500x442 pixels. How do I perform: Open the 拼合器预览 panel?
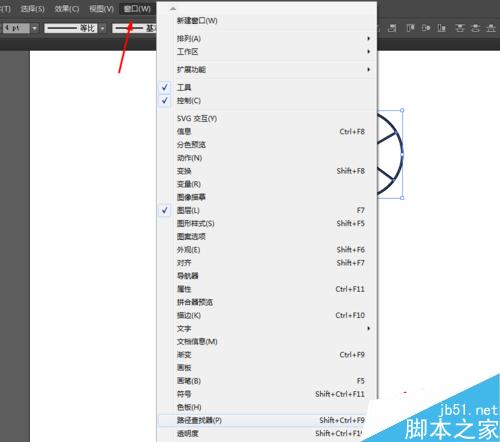pos(267,302)
